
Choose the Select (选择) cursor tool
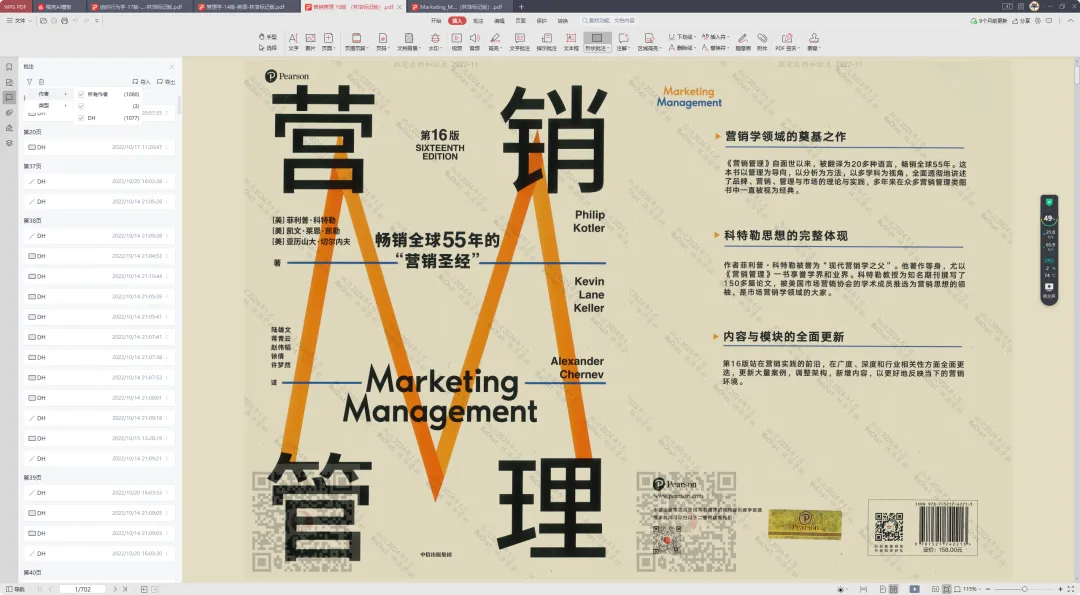(267, 48)
